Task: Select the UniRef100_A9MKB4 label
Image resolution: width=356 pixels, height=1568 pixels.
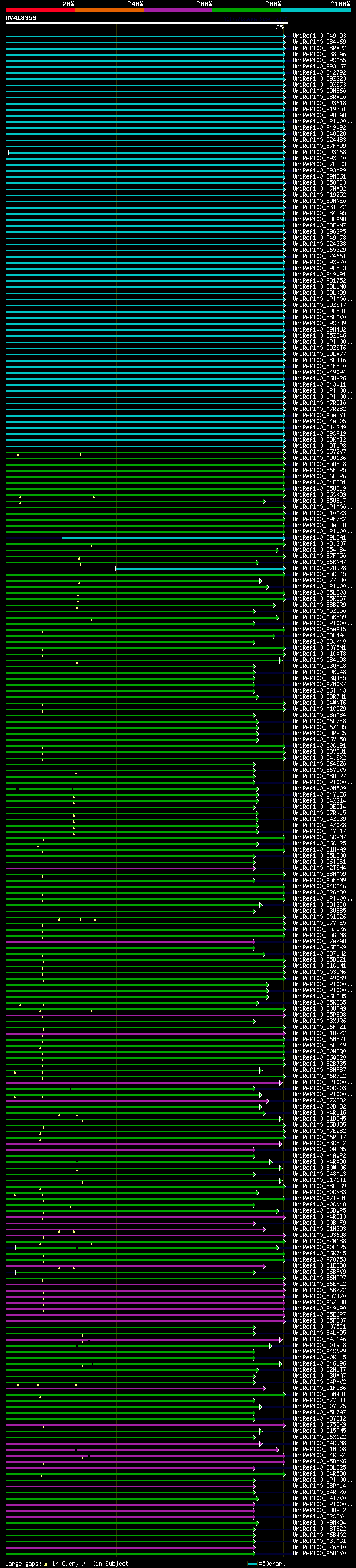Action: point(319,1522)
